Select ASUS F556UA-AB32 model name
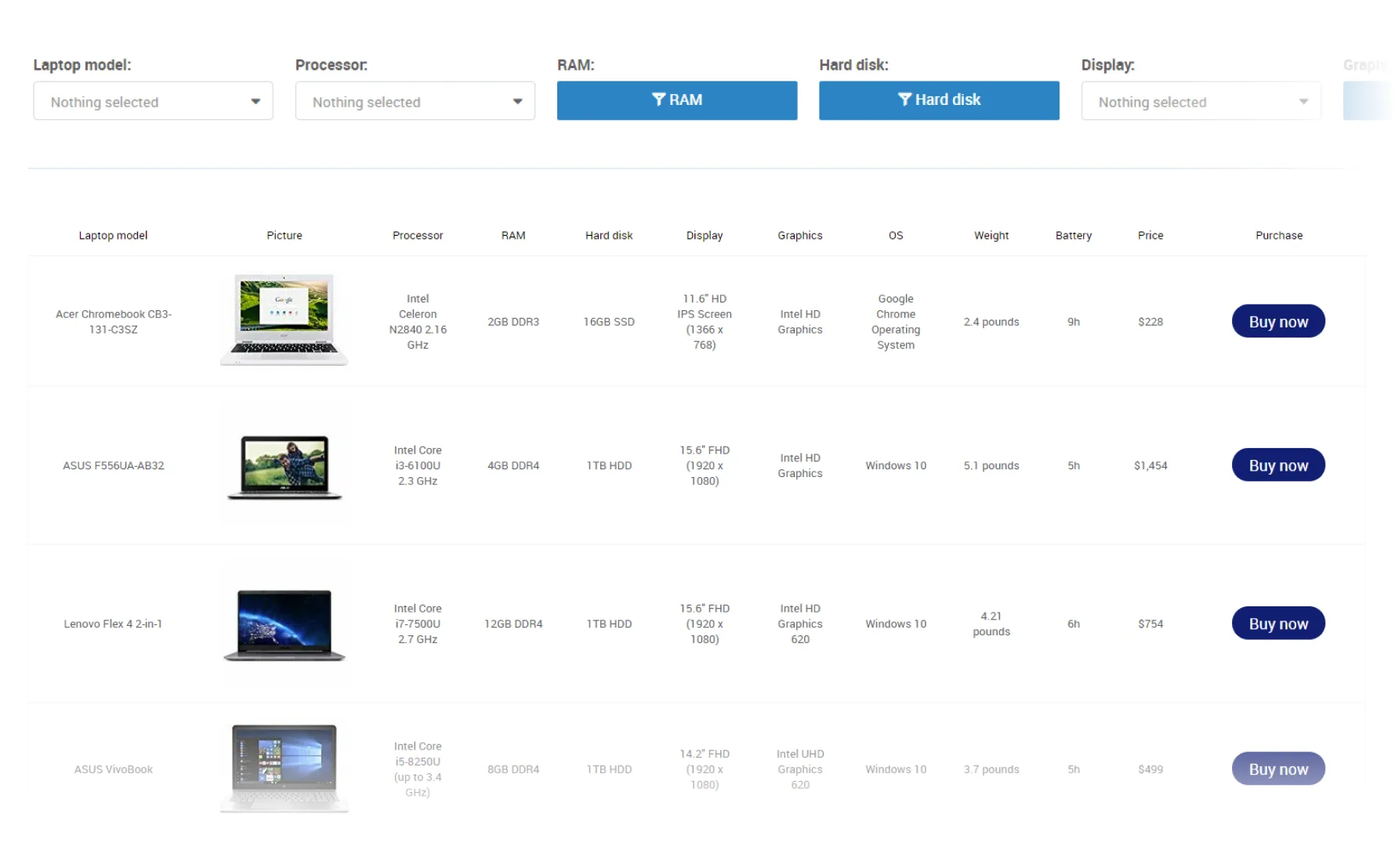Screen dimensions: 1395x868 [x=114, y=465]
